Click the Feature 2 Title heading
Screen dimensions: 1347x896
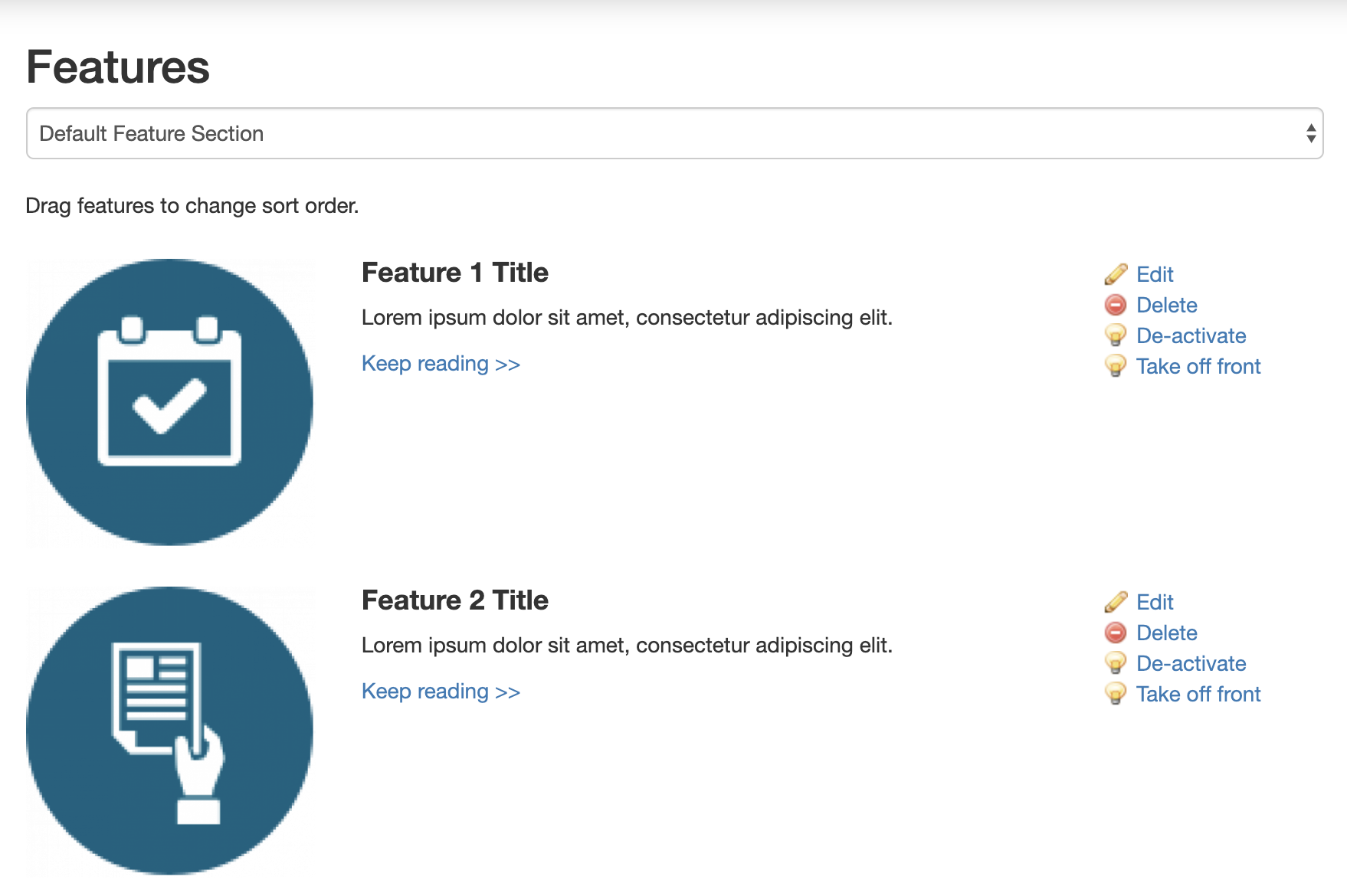pyautogui.click(x=455, y=600)
